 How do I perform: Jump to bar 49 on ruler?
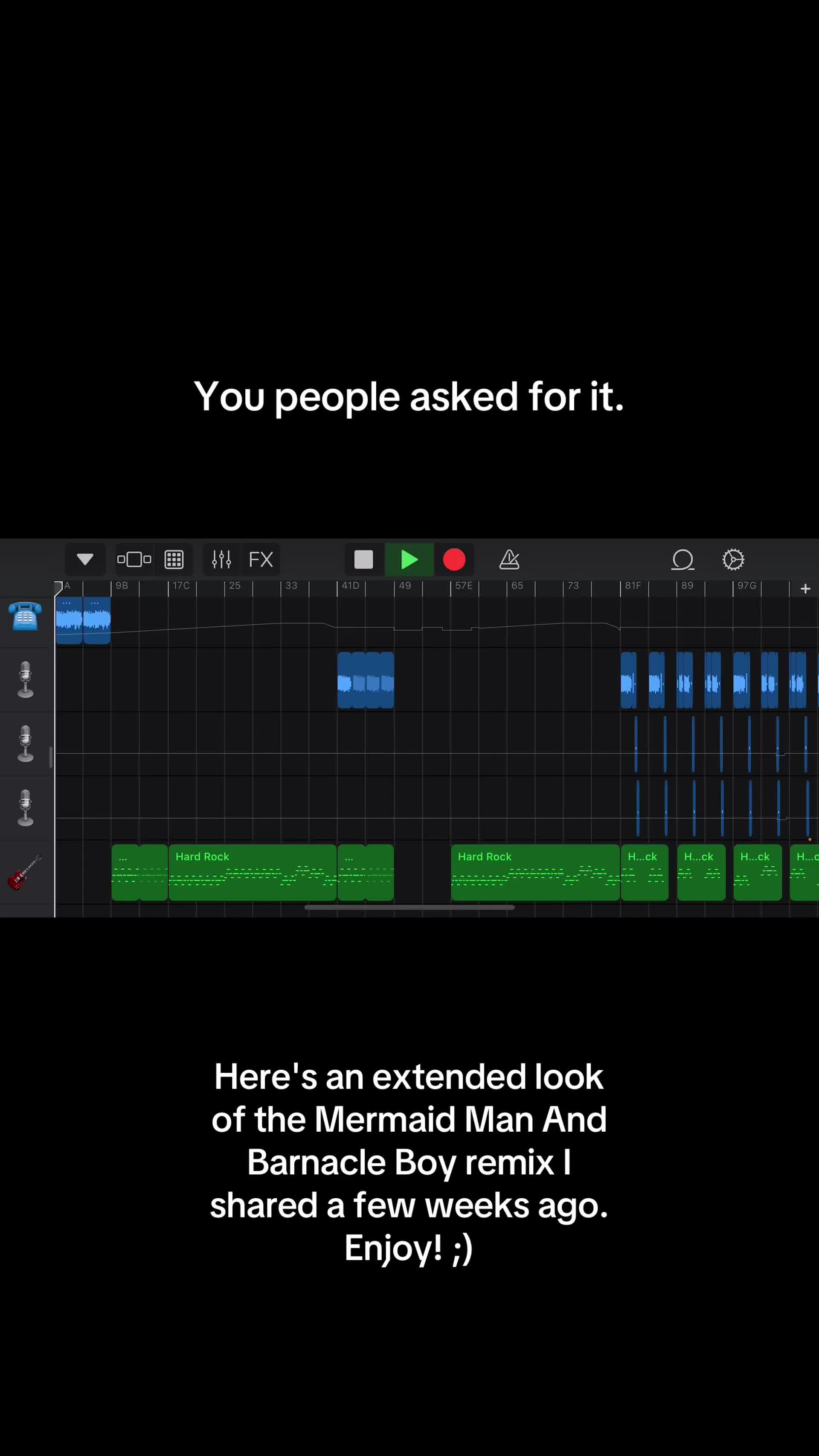tap(405, 585)
